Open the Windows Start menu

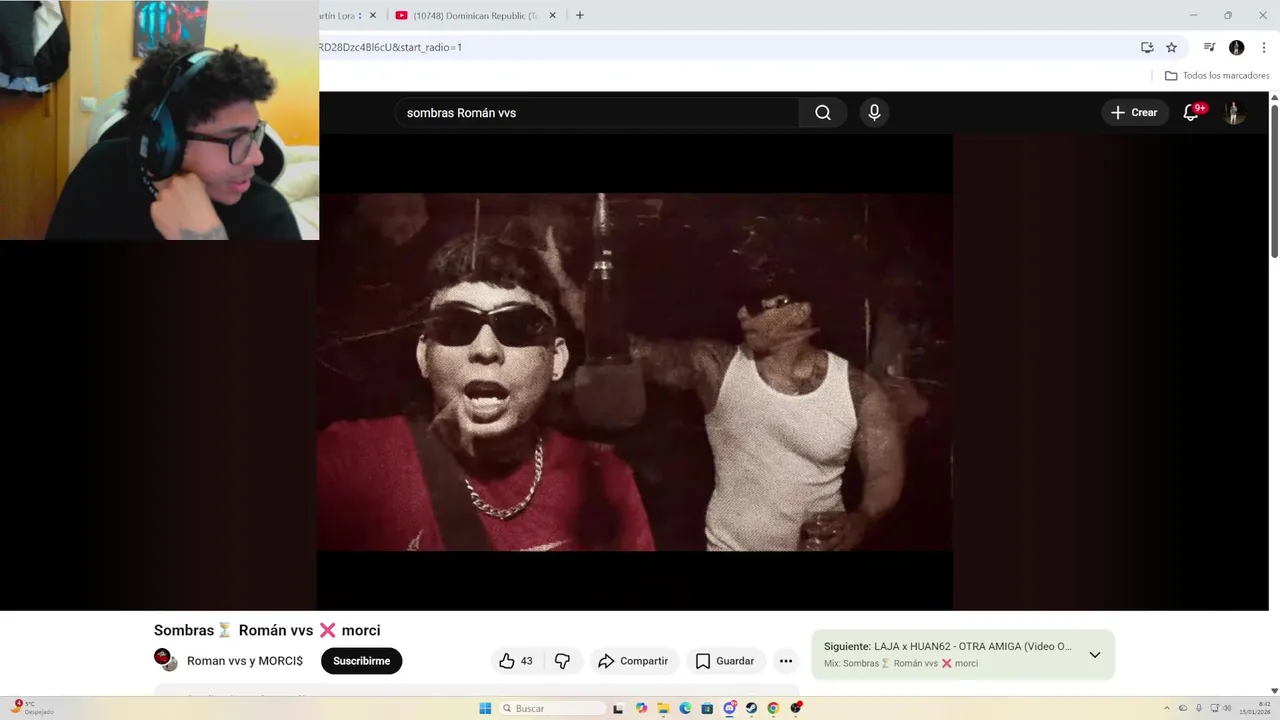tap(485, 708)
